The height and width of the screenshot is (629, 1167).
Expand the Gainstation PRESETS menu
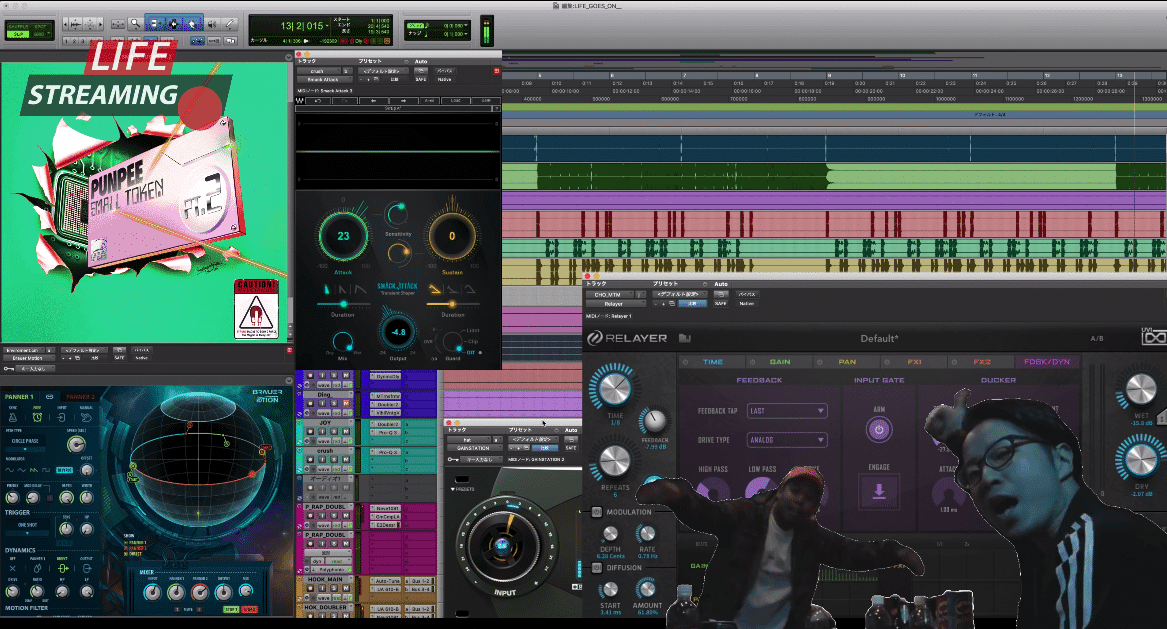462,489
